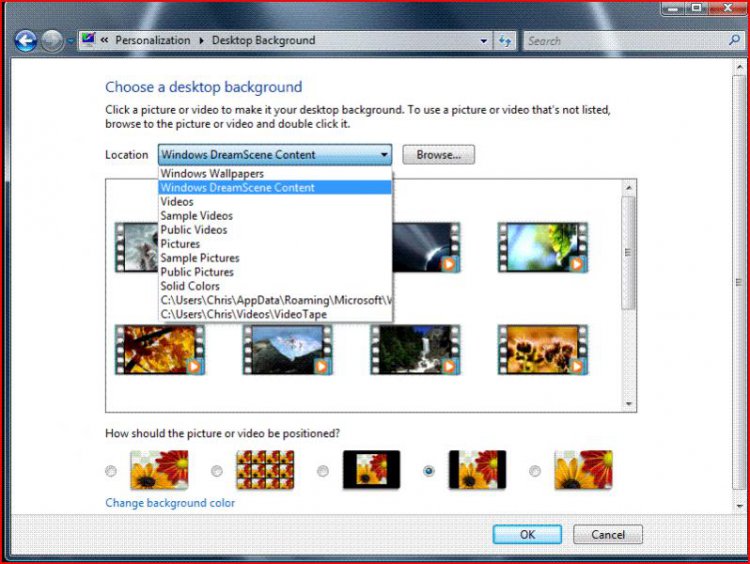
Task: Choose Solid Colors option
Action: [x=275, y=286]
